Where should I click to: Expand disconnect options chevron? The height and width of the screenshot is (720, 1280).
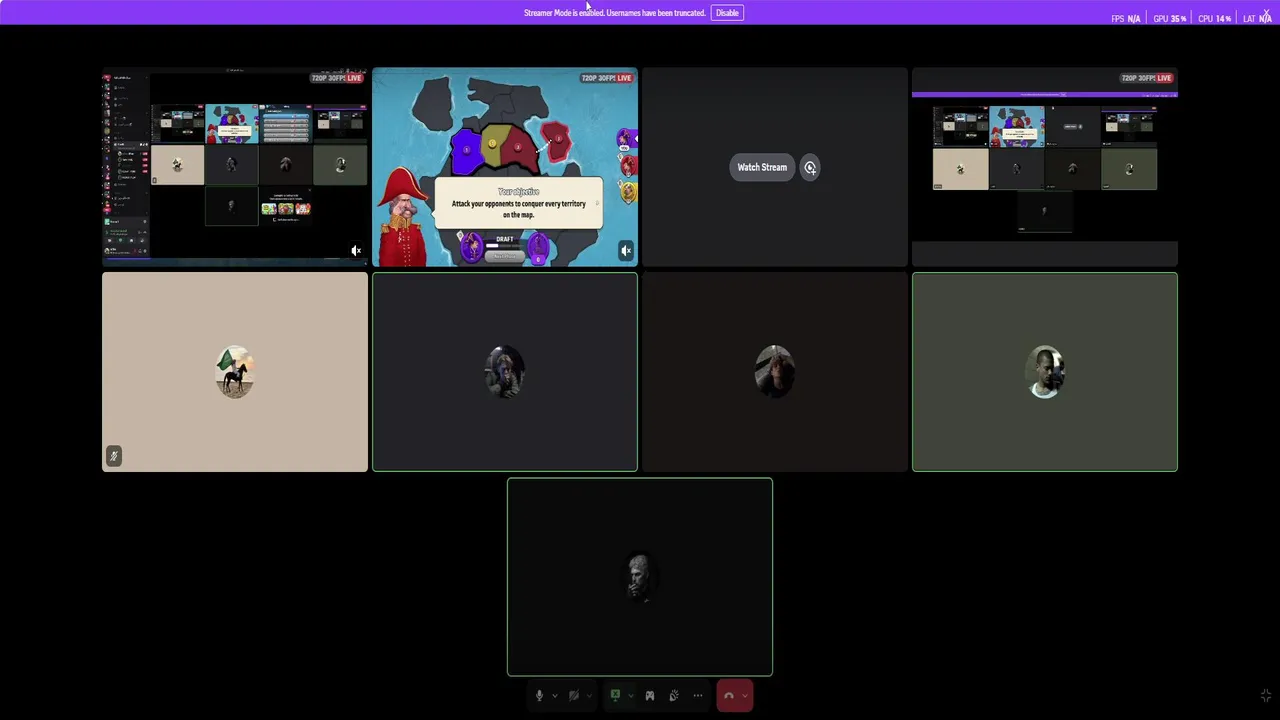coord(745,696)
